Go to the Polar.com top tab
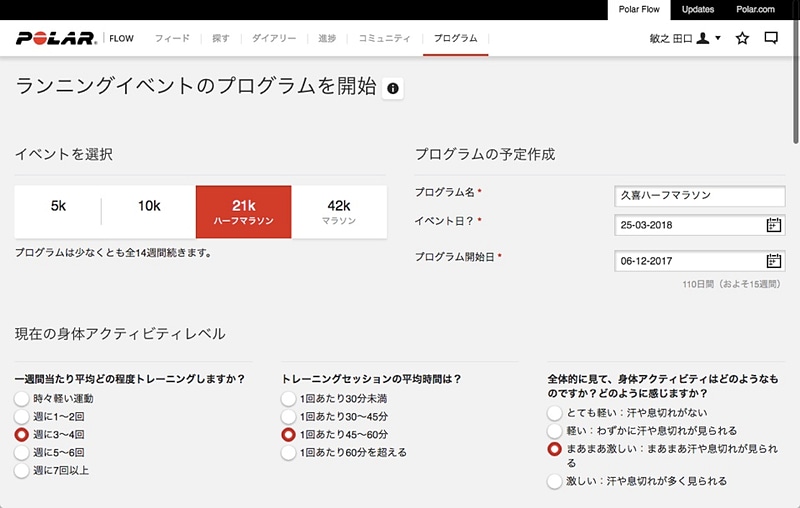This screenshot has height=508, width=800. pos(755,10)
